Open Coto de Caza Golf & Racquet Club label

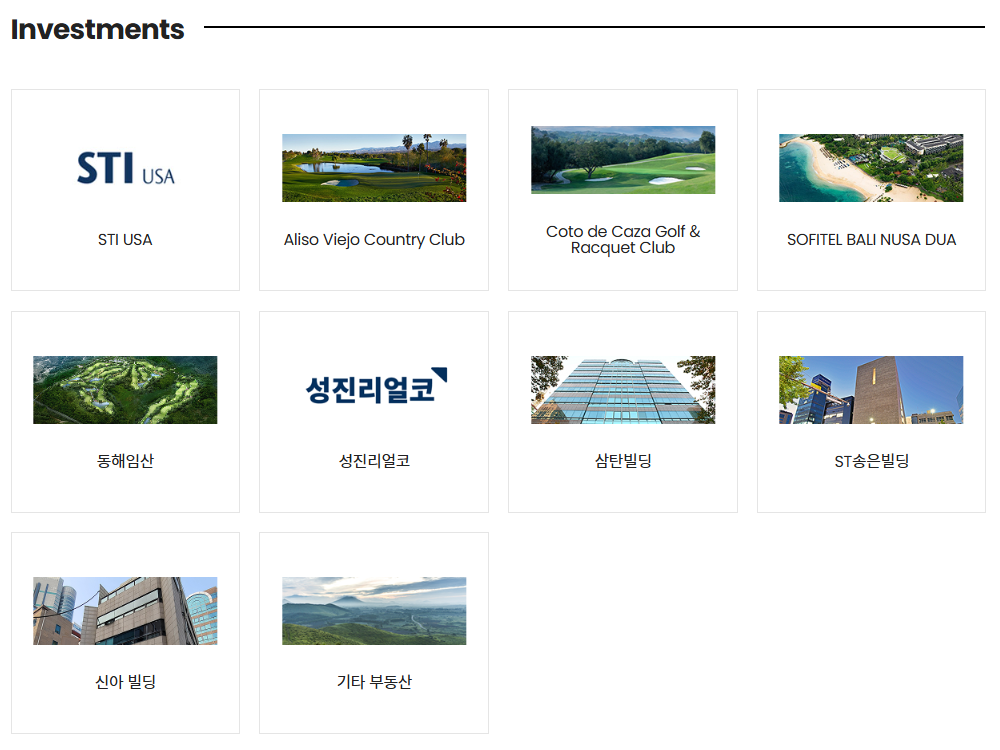click(x=623, y=240)
